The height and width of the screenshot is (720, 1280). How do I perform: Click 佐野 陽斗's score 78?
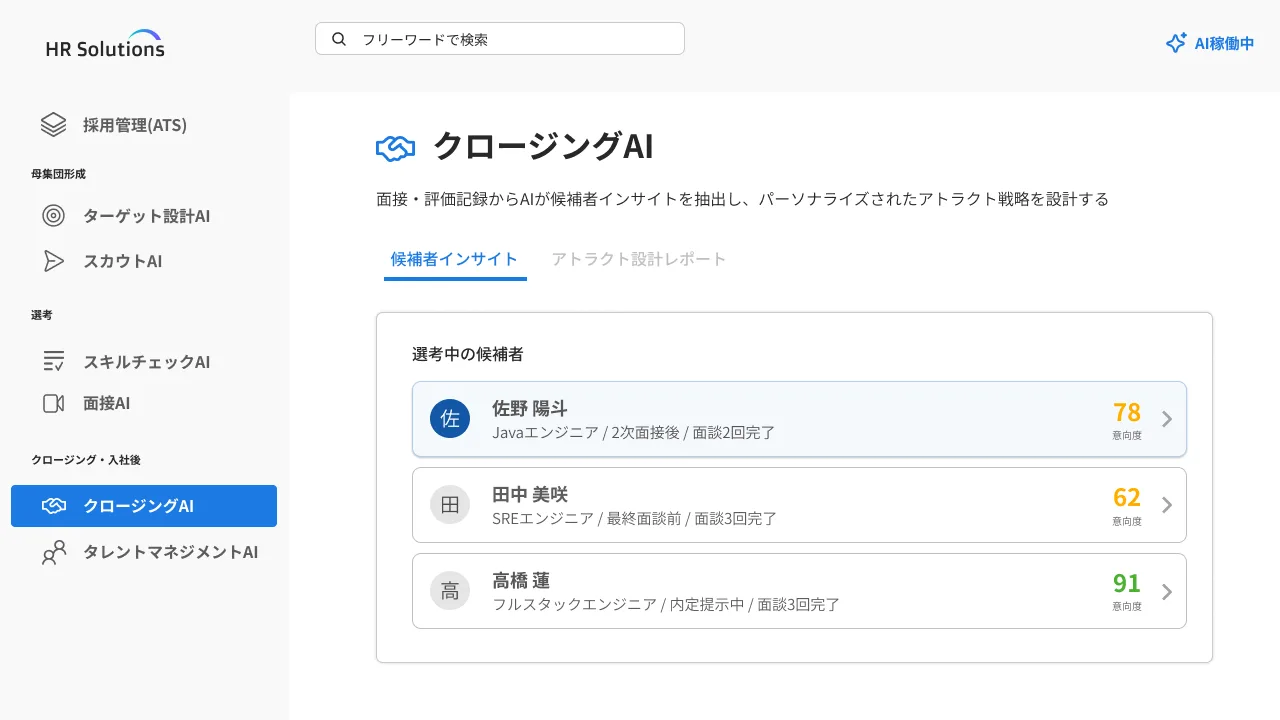point(1127,412)
